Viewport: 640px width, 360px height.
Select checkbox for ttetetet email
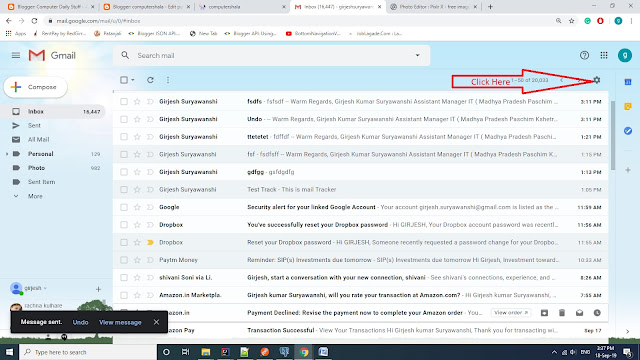[124, 137]
